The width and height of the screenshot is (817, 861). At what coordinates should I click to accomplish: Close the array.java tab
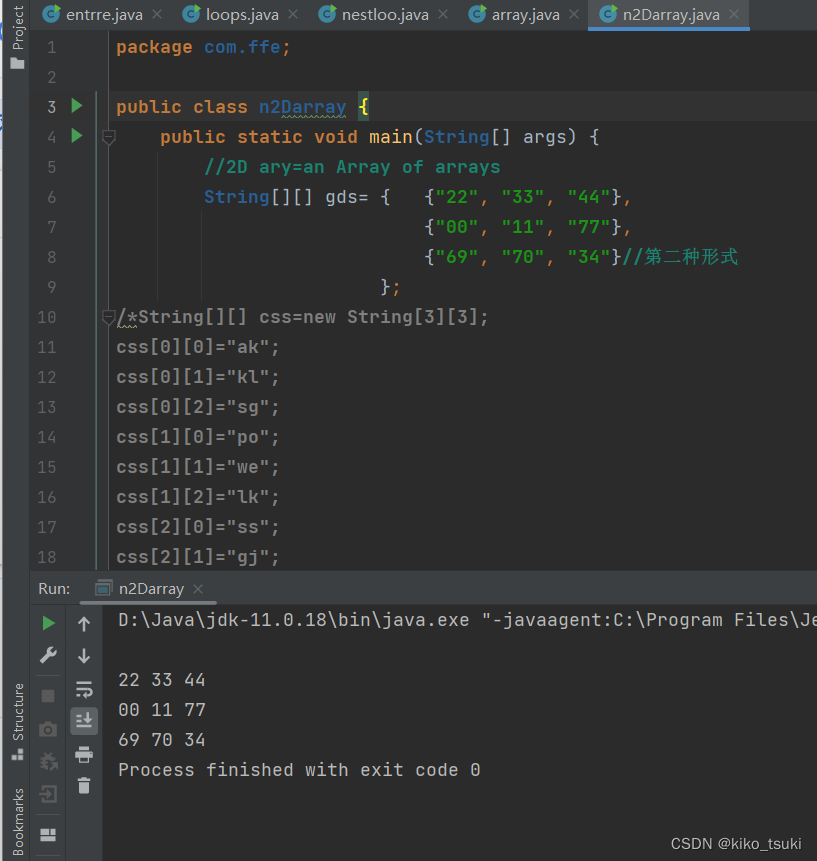coord(574,14)
